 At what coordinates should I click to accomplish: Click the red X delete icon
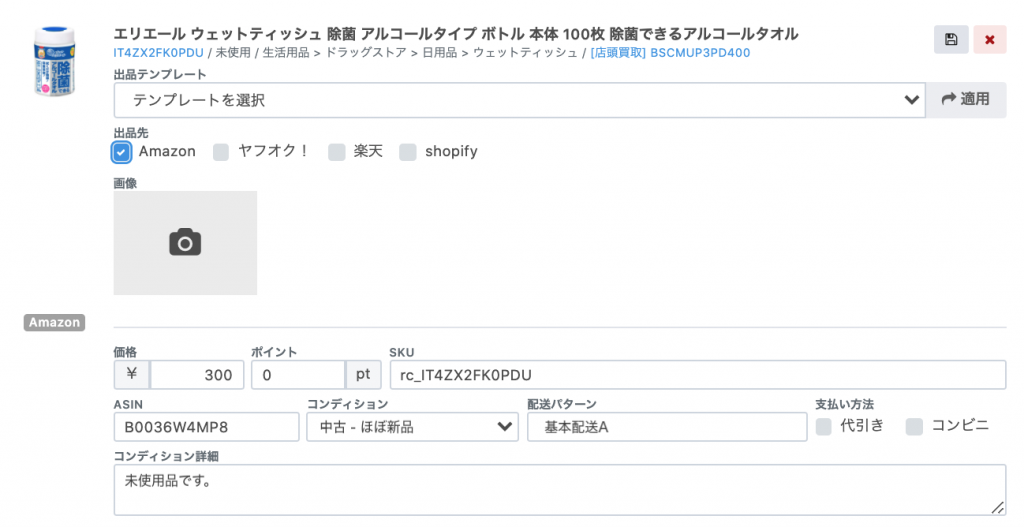point(990,40)
